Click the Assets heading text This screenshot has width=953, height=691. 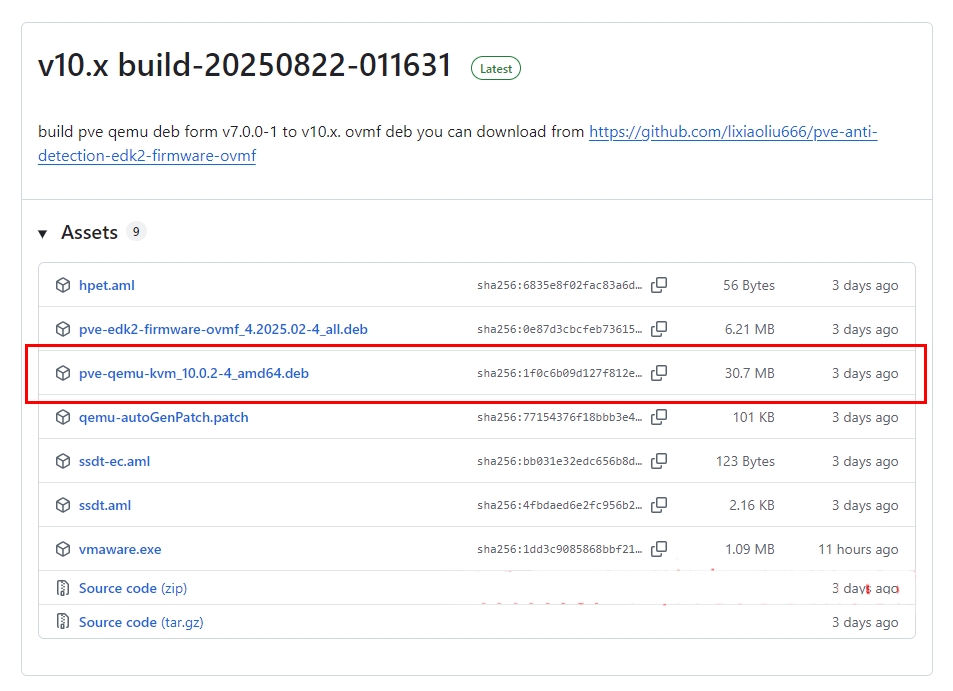coord(89,232)
